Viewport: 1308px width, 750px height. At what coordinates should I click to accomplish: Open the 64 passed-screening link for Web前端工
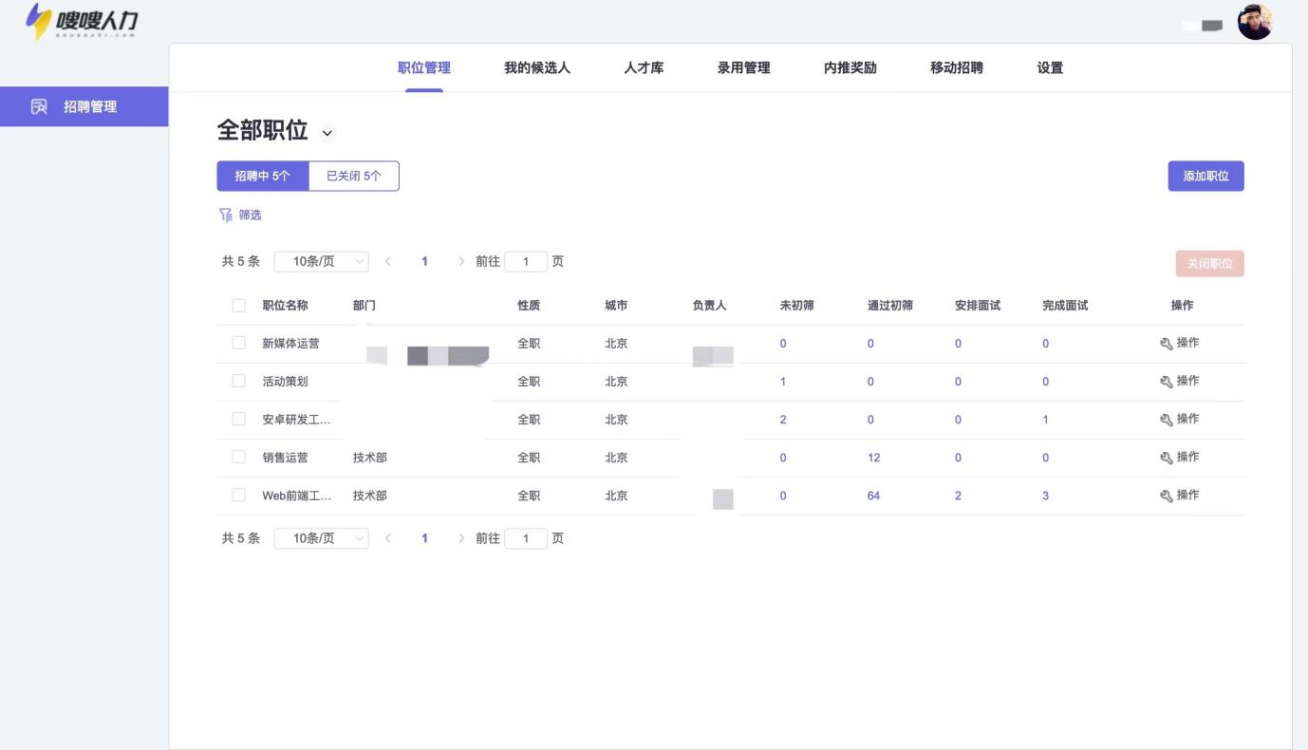[873, 495]
